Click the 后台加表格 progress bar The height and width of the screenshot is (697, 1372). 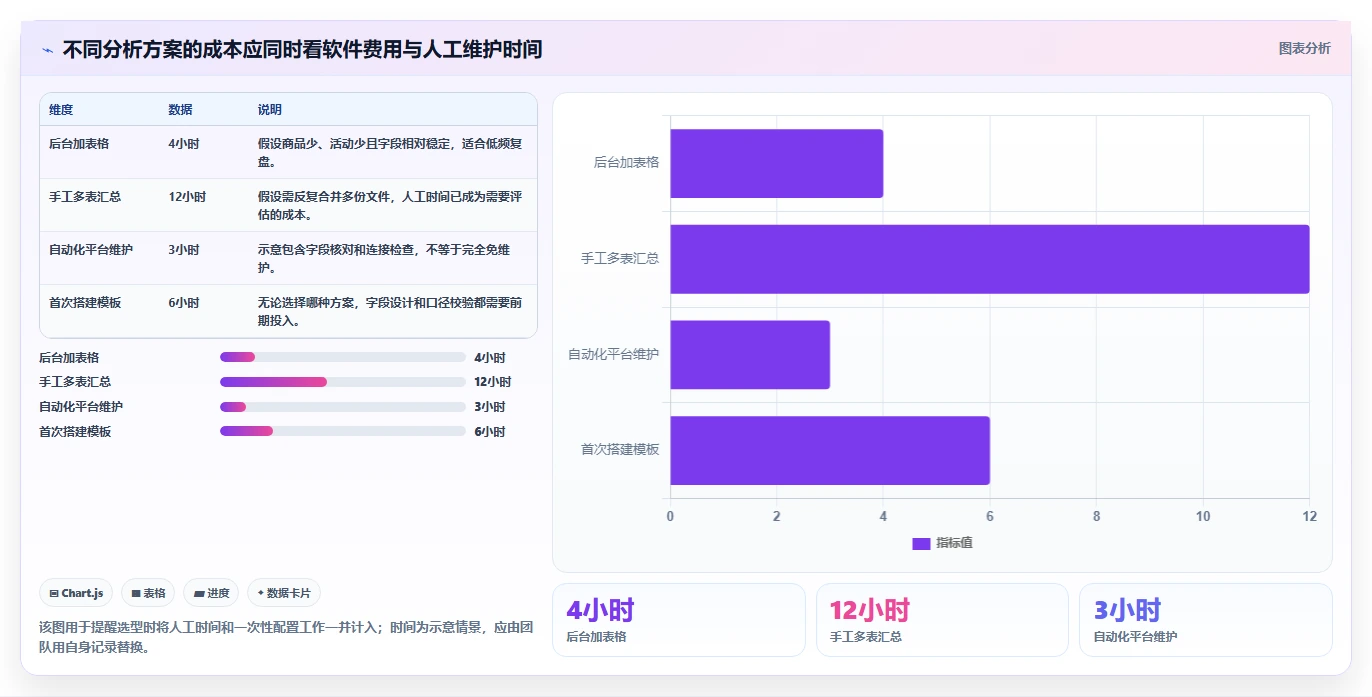[343, 357]
